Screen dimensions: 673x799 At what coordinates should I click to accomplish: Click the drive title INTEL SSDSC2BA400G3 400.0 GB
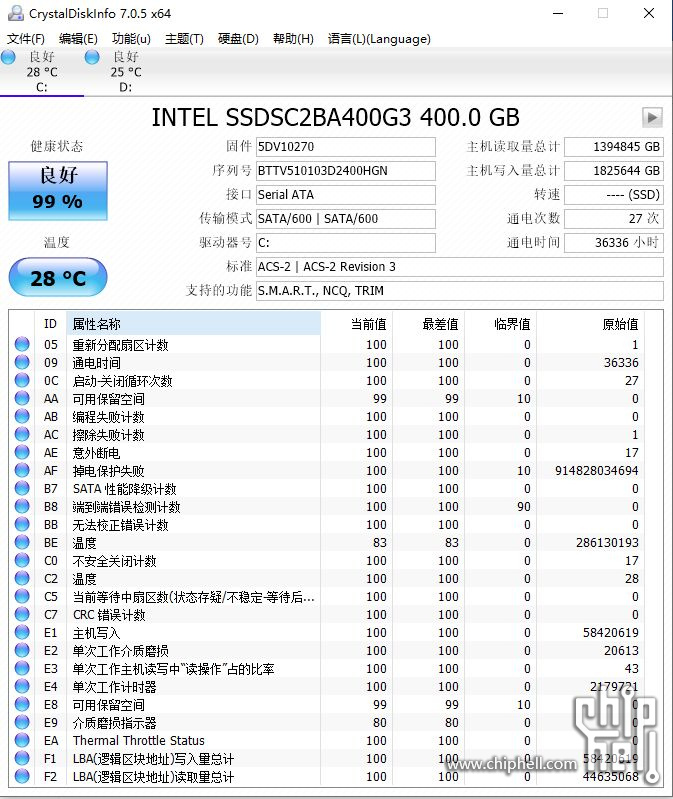click(x=335, y=118)
